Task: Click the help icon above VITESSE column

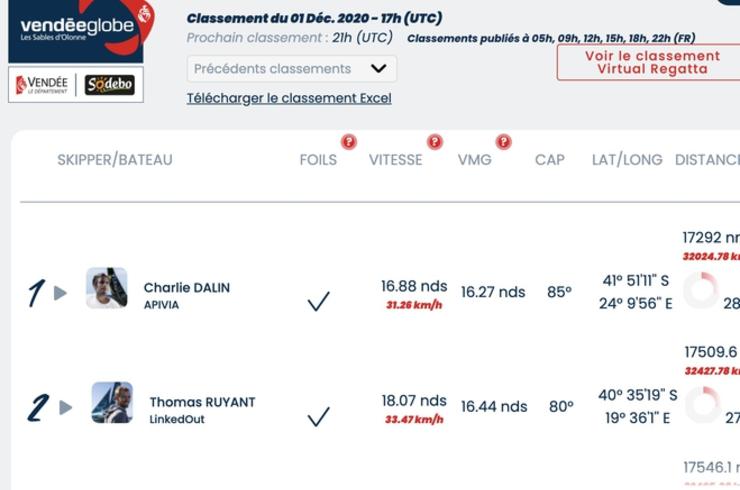Action: [435, 142]
